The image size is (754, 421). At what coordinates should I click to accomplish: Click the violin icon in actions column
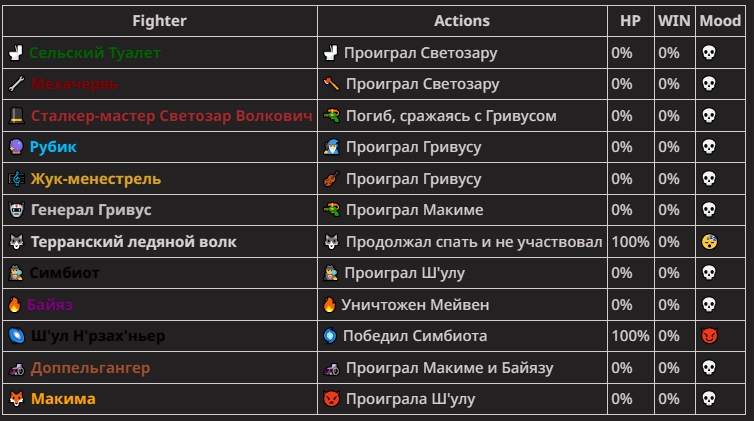(331, 178)
